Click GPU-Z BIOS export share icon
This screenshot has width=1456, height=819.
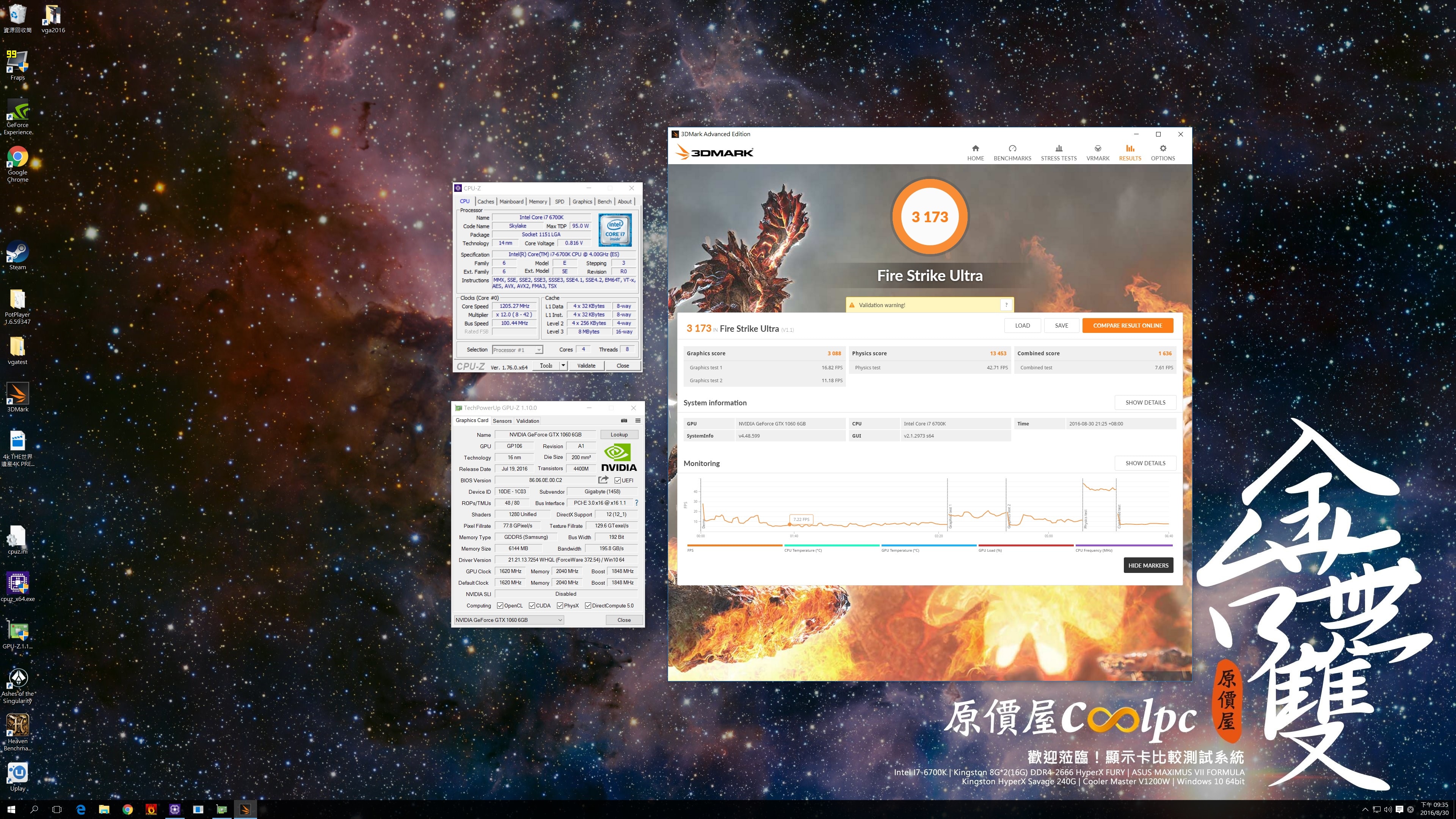[x=603, y=480]
